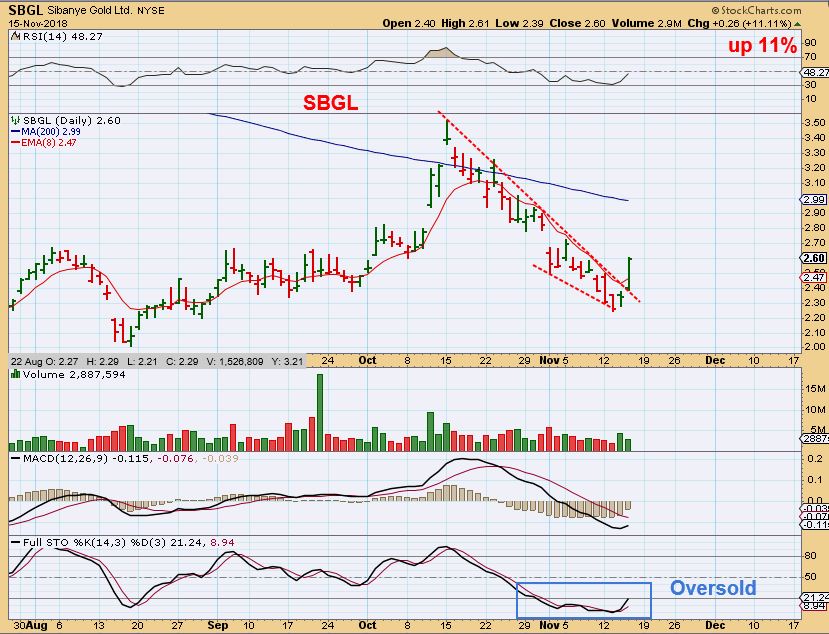
Task: Click the 'Volume 2.9M' header value
Action: coord(647,23)
